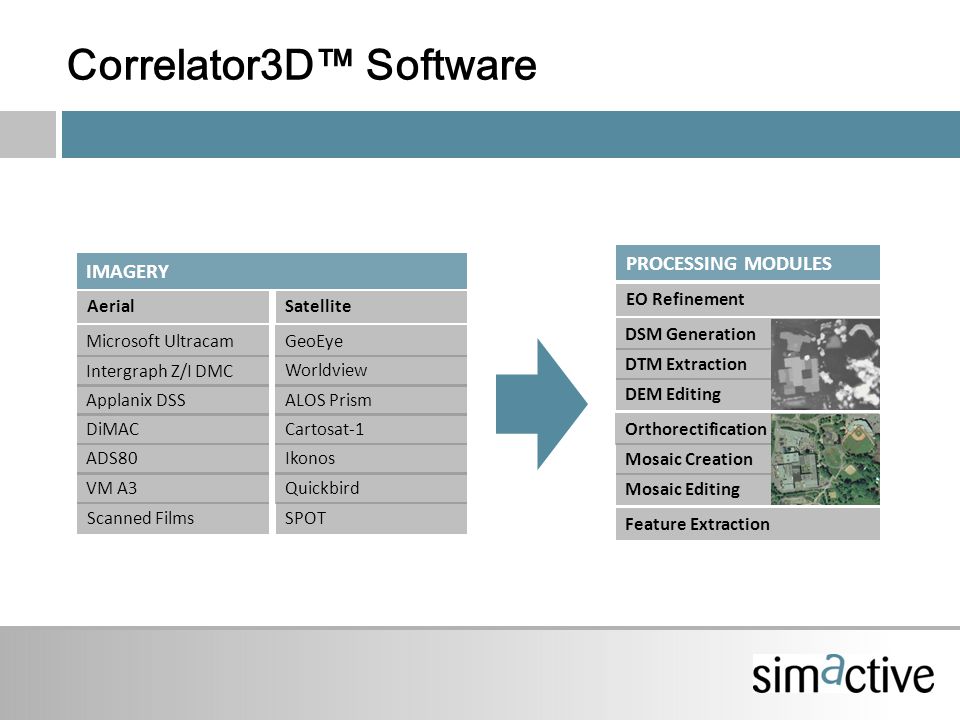Click the color aerial orthophoto thumbnail
960x720 pixels.
pyautogui.click(x=825, y=459)
